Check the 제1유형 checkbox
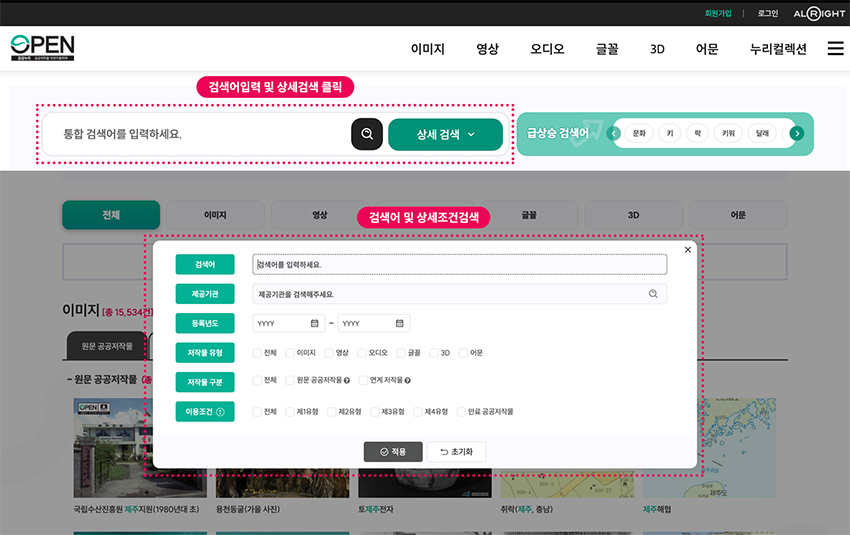The width and height of the screenshot is (850, 535). pos(290,412)
